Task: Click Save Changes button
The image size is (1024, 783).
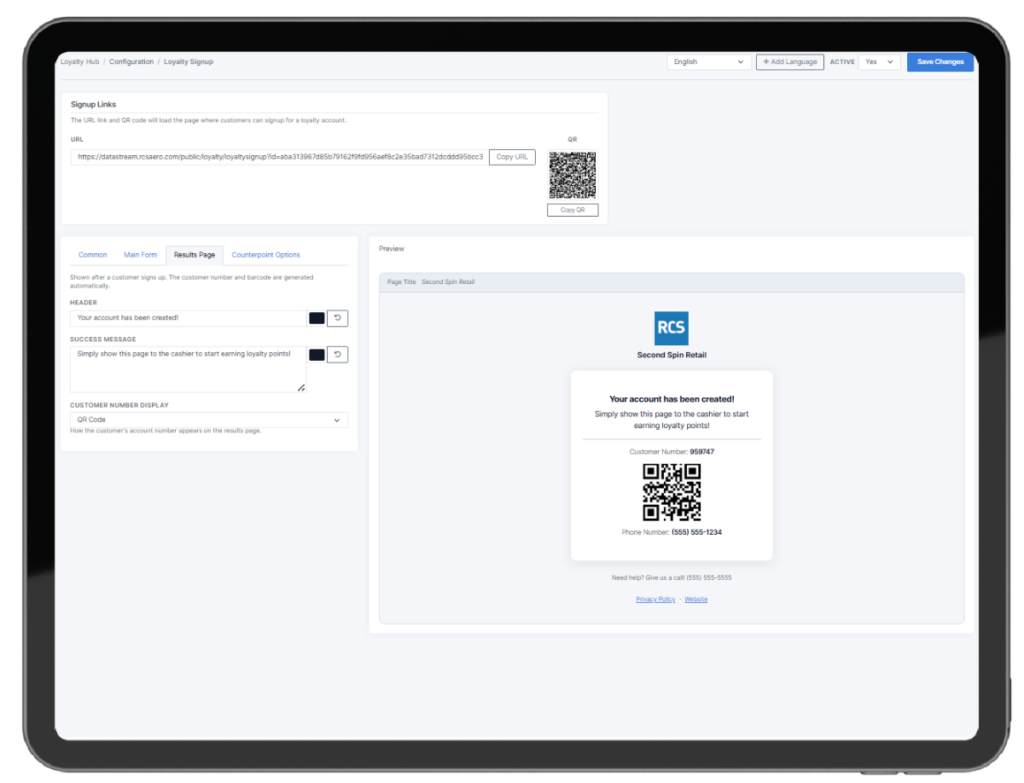Action: click(940, 62)
